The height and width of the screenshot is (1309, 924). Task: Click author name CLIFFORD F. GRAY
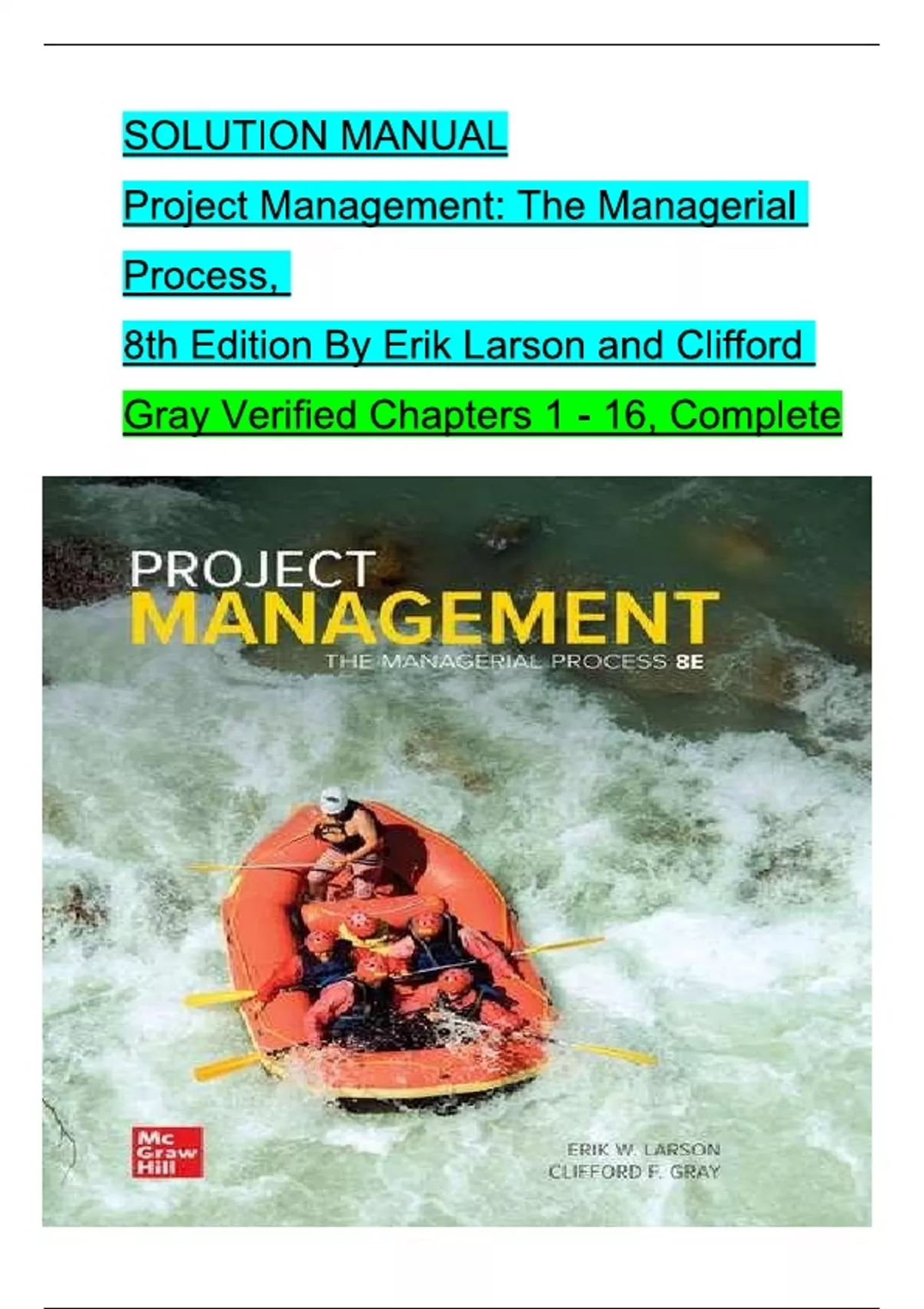[x=634, y=1172]
